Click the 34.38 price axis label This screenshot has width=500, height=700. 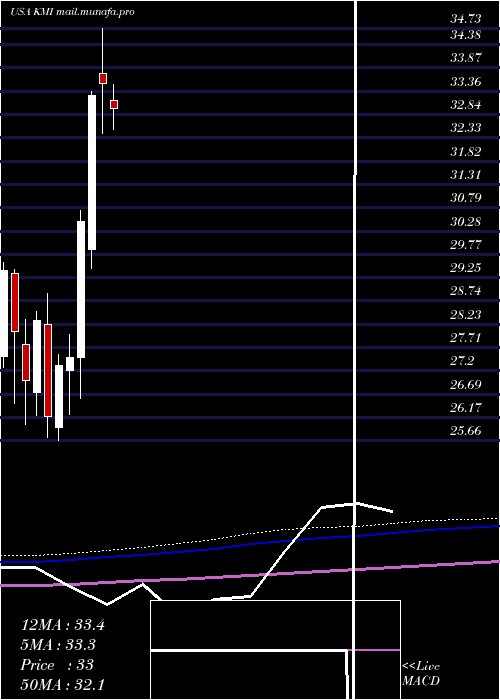[466, 34]
